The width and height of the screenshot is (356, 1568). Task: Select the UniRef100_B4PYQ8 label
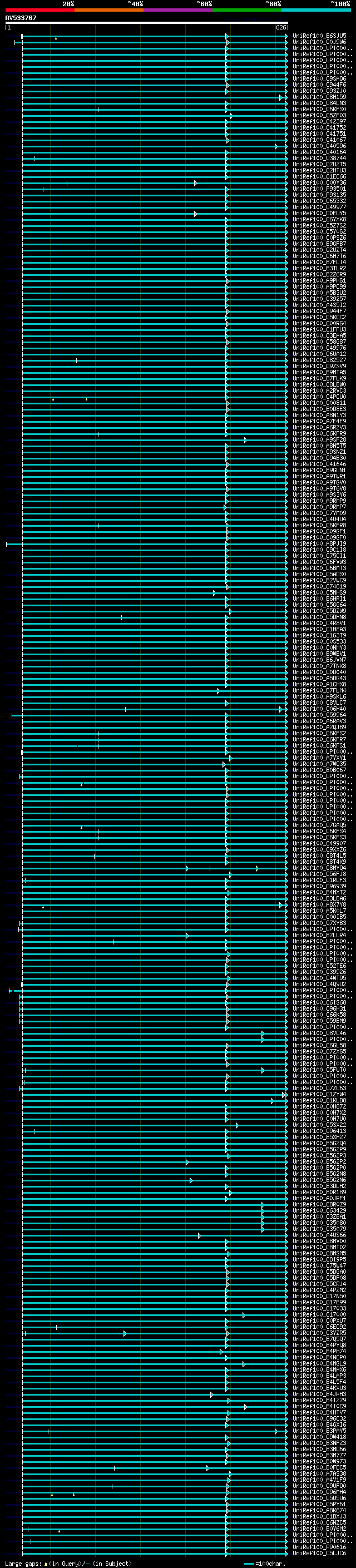tap(319, 1344)
